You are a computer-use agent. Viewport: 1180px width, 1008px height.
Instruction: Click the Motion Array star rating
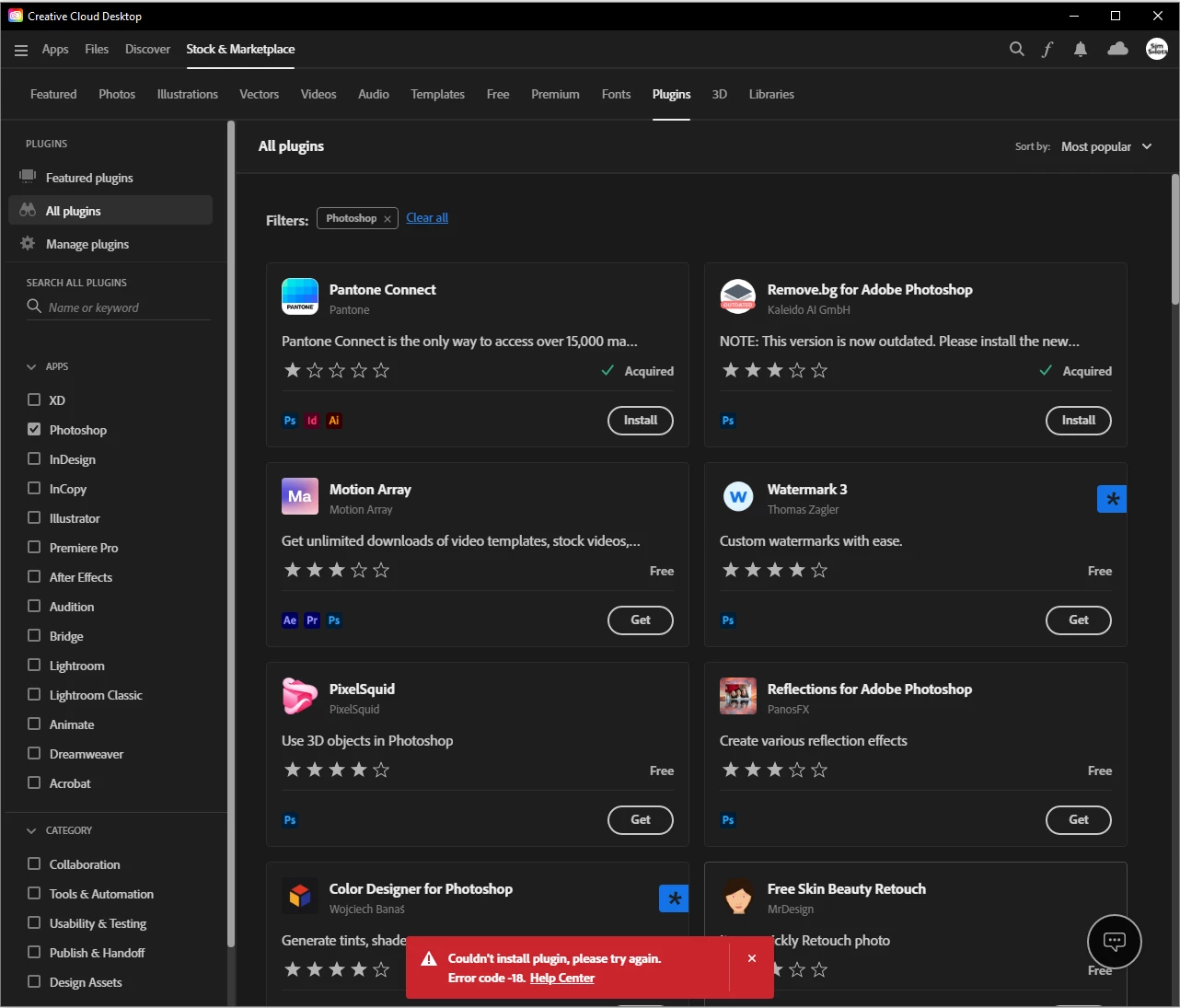(x=337, y=570)
